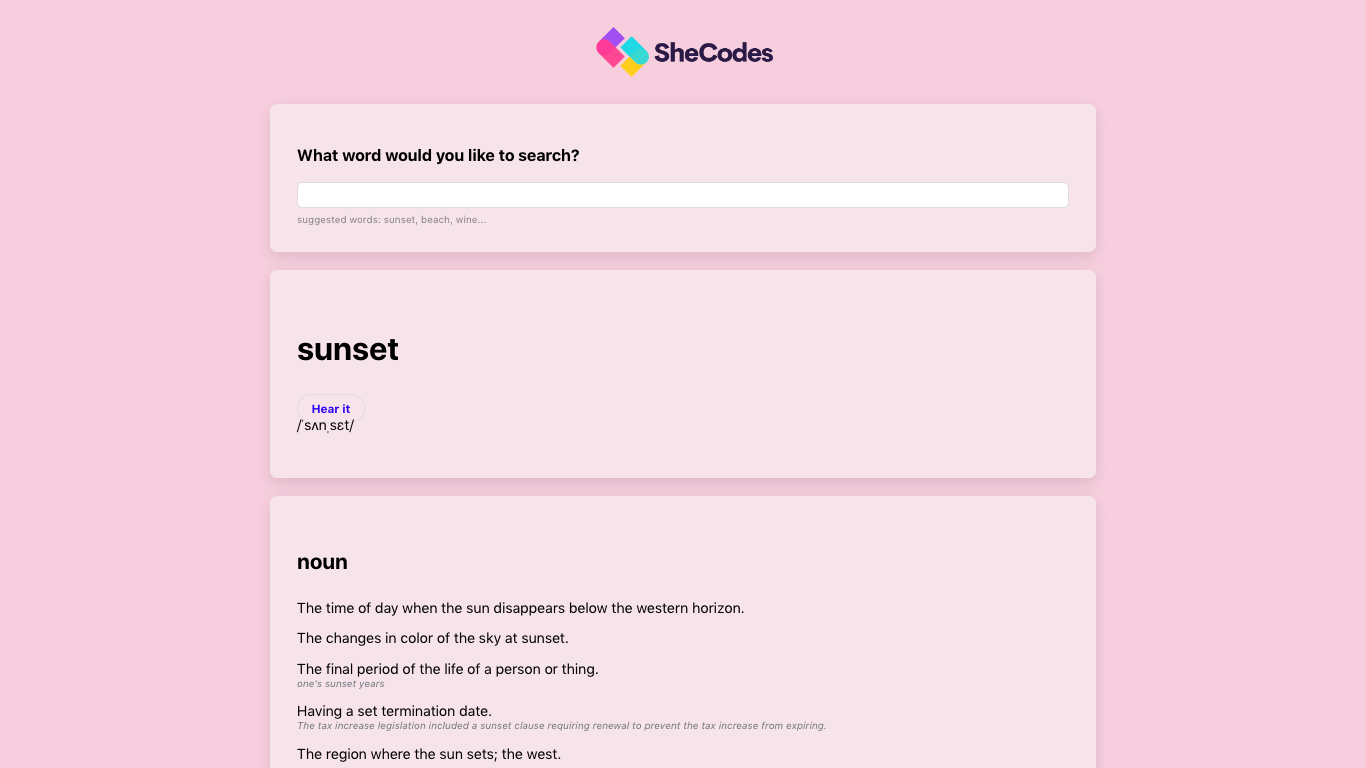Click the SheCodes colorful diamond logo icon
The image size is (1366, 768).
click(x=622, y=52)
